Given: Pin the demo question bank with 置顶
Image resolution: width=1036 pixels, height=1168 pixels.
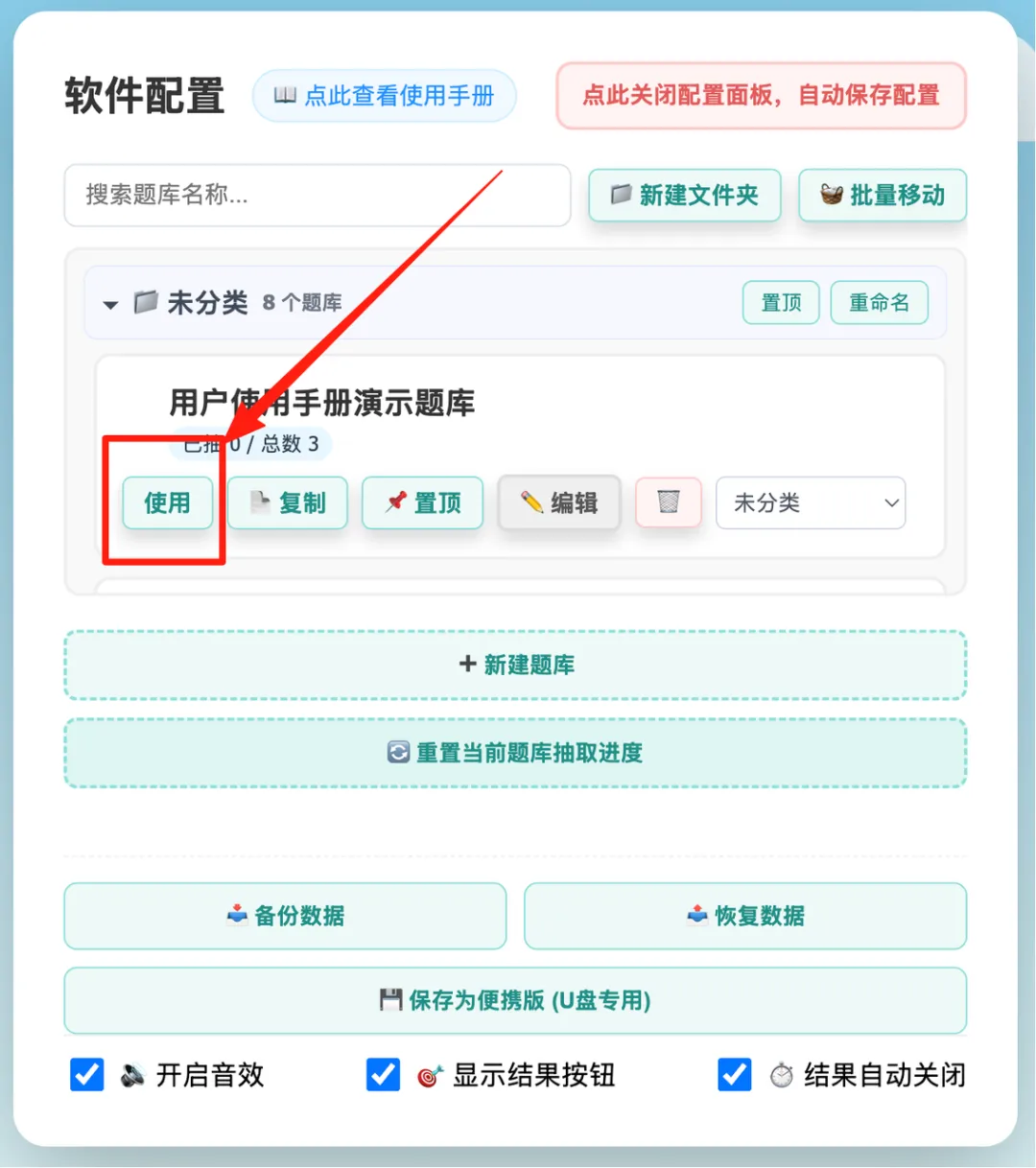Looking at the screenshot, I should 422,502.
